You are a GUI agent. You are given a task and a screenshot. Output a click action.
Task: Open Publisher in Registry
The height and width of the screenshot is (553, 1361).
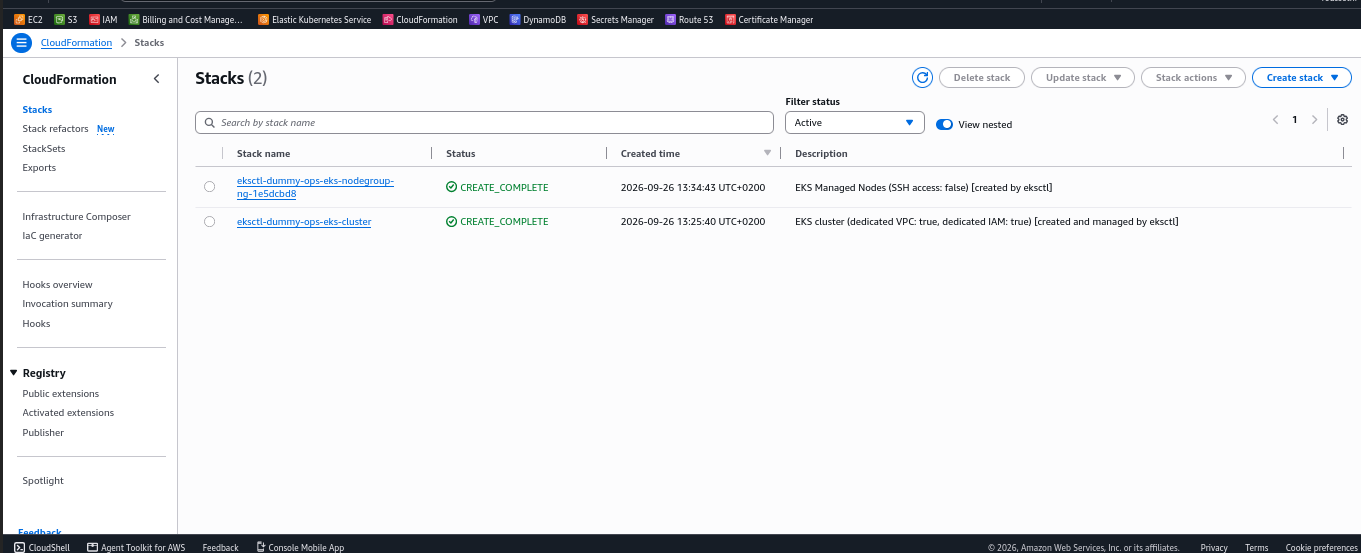(x=43, y=433)
